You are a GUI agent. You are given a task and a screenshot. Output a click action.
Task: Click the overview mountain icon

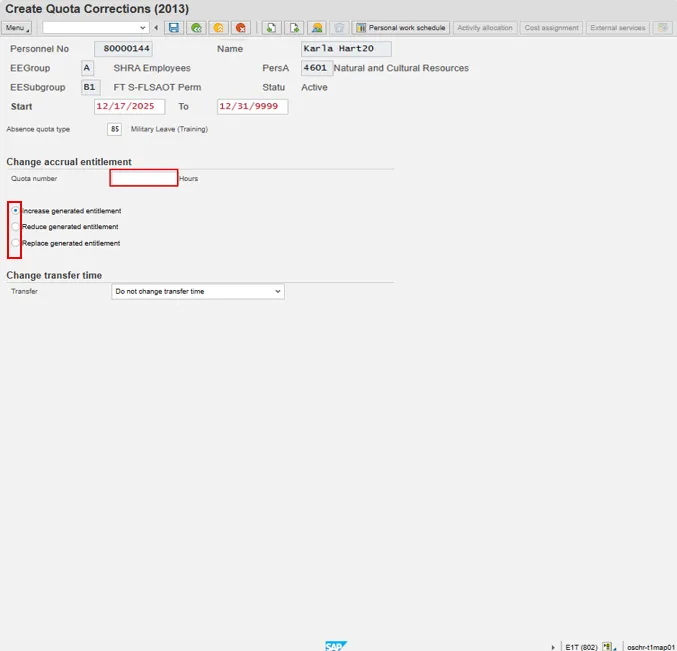point(317,28)
